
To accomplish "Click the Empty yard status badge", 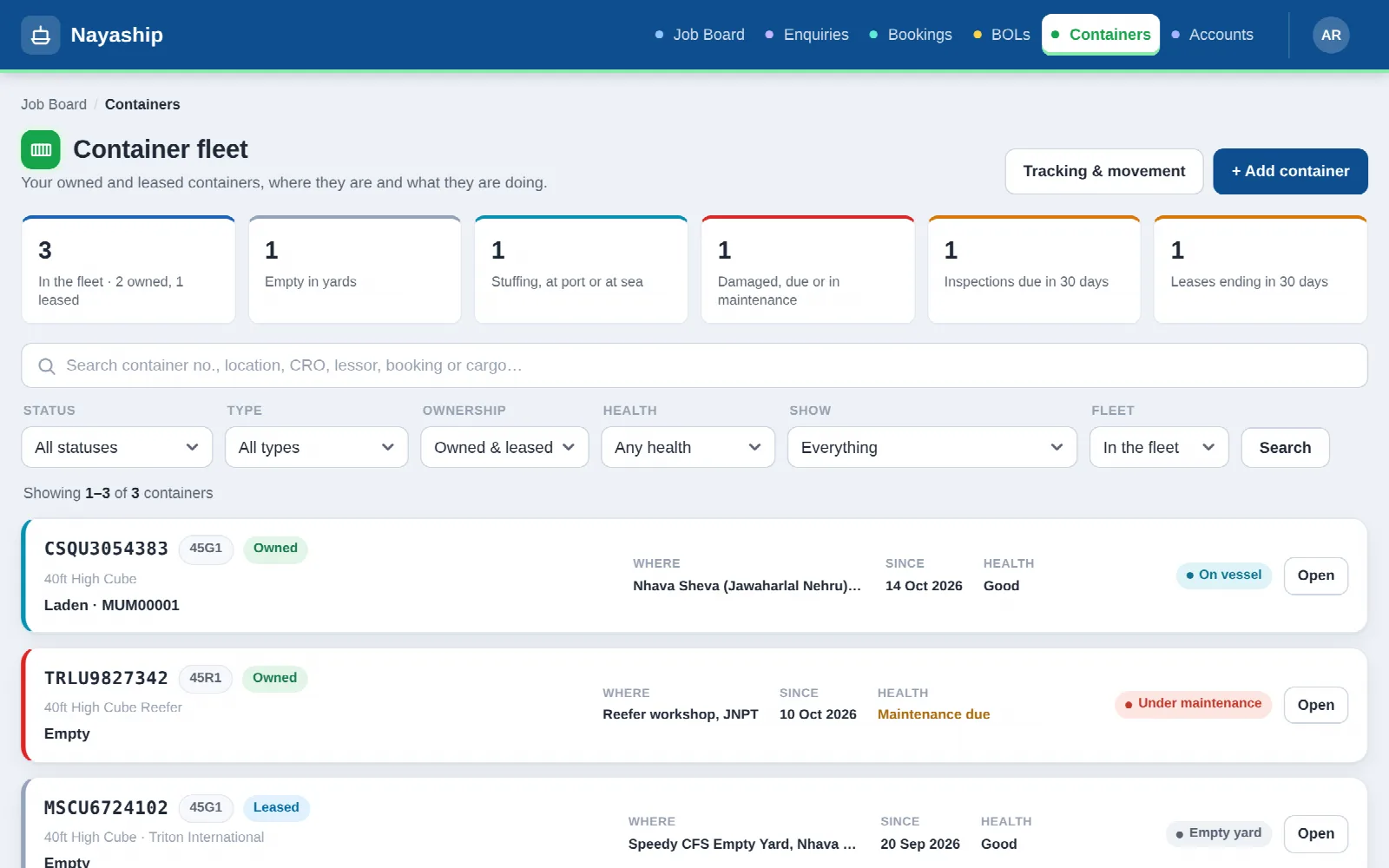I will pyautogui.click(x=1219, y=833).
